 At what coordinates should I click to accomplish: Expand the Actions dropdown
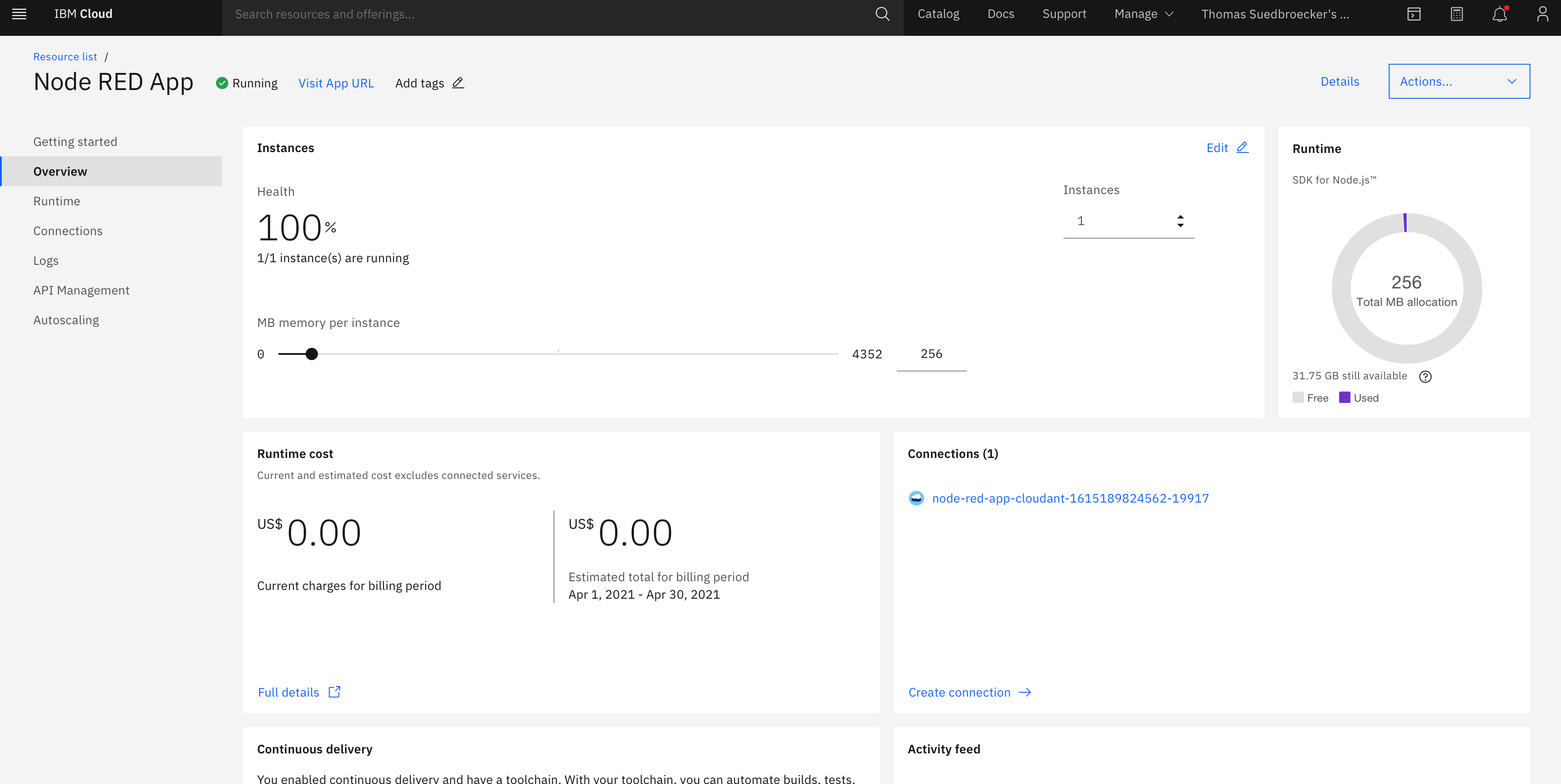[x=1459, y=81]
